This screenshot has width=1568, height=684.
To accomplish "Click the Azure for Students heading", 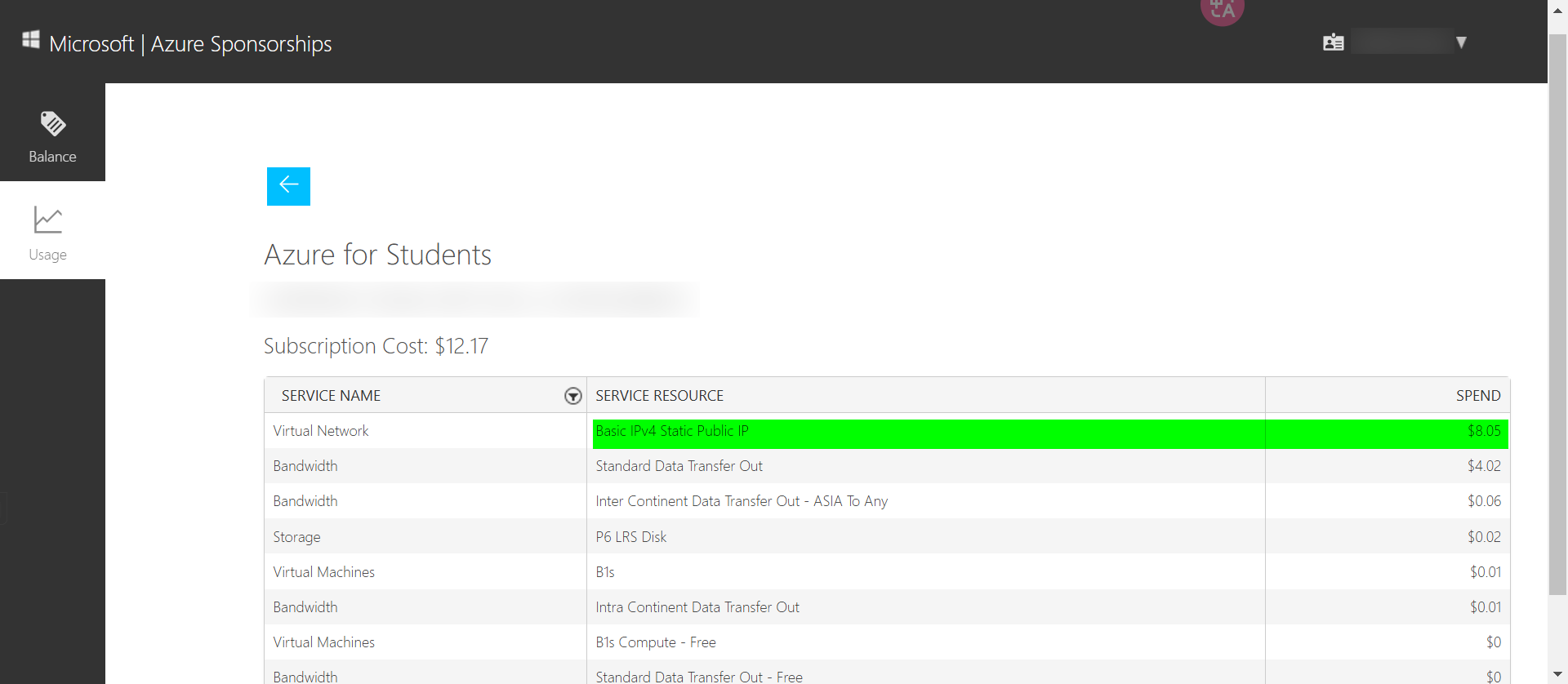I will (378, 255).
